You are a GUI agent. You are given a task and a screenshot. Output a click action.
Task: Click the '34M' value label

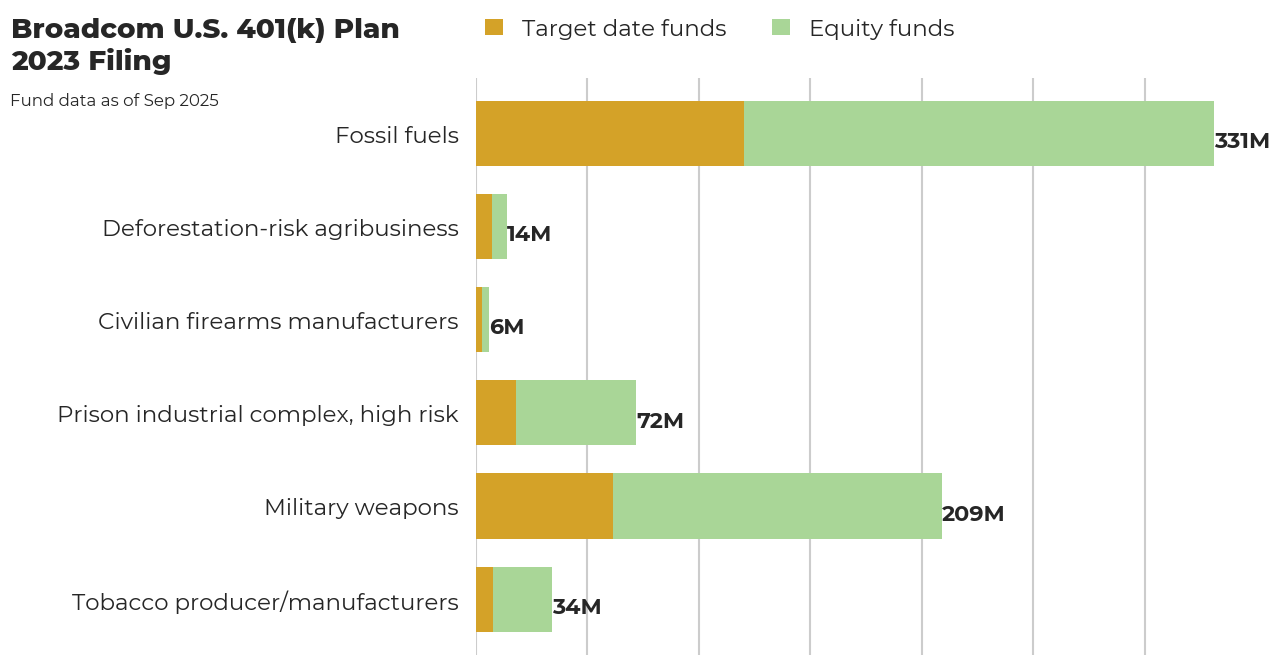[x=577, y=607]
